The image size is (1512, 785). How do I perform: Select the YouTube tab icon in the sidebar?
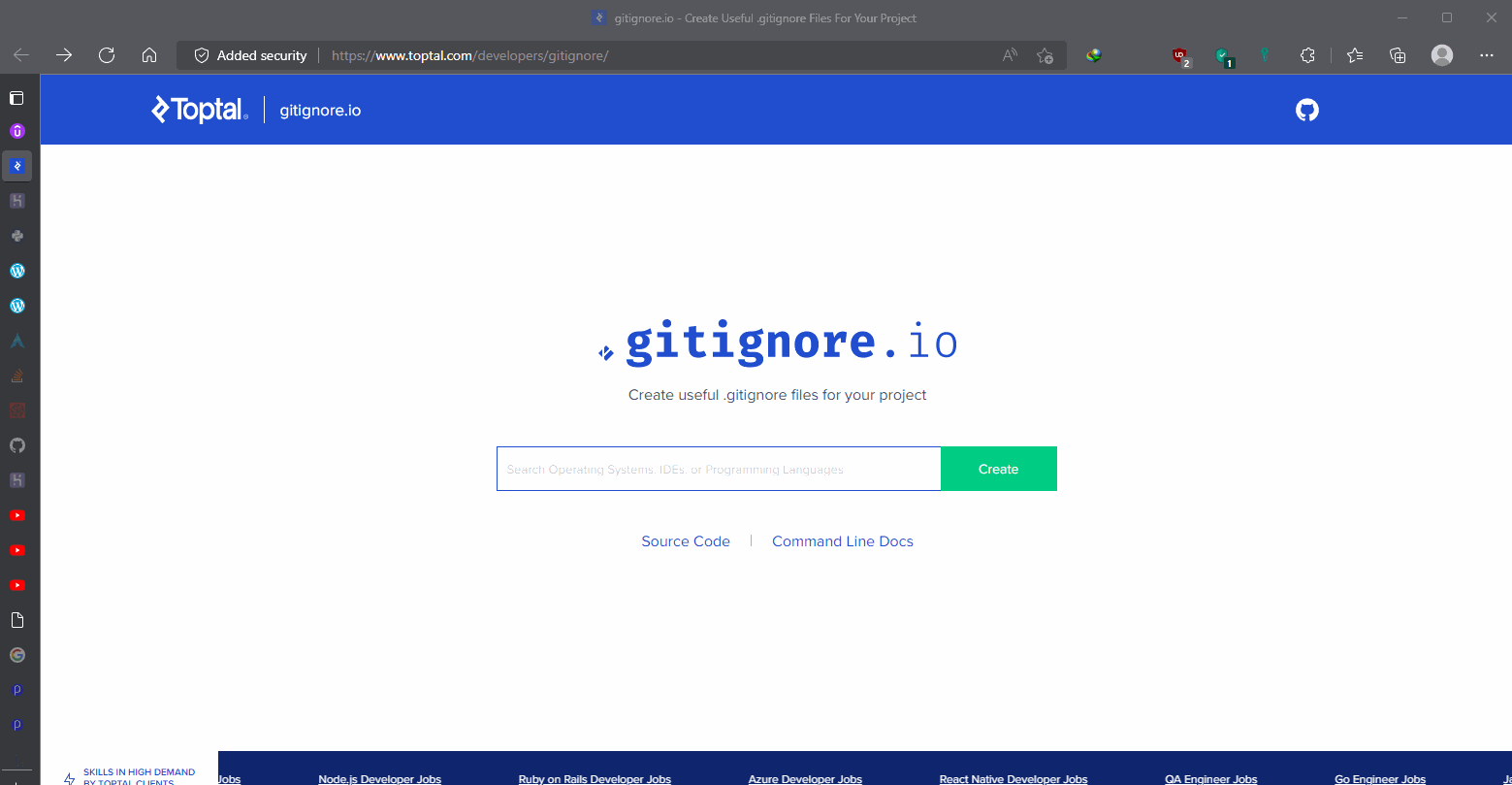(x=17, y=514)
